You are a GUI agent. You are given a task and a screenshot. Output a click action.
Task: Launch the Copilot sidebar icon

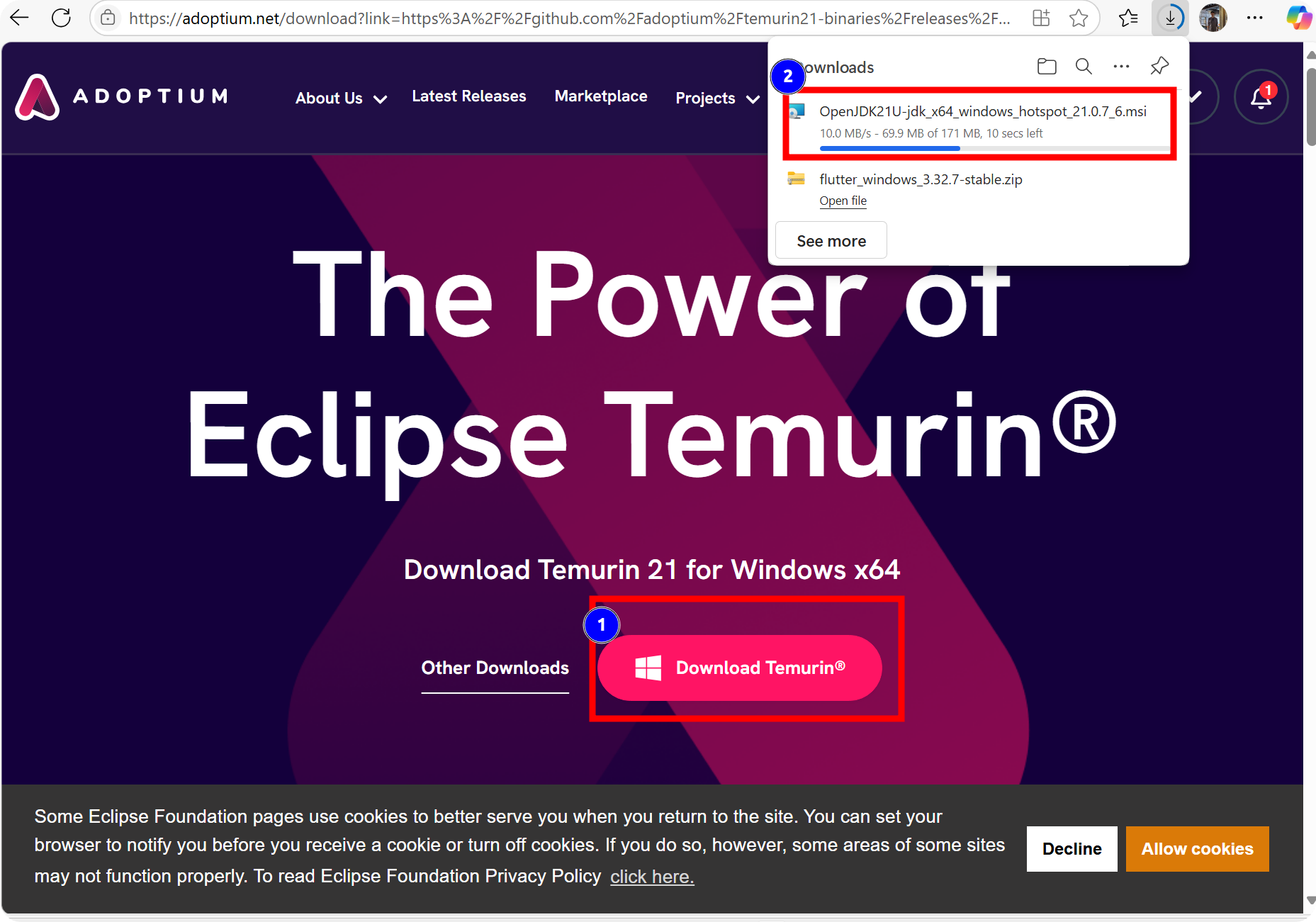[1298, 18]
